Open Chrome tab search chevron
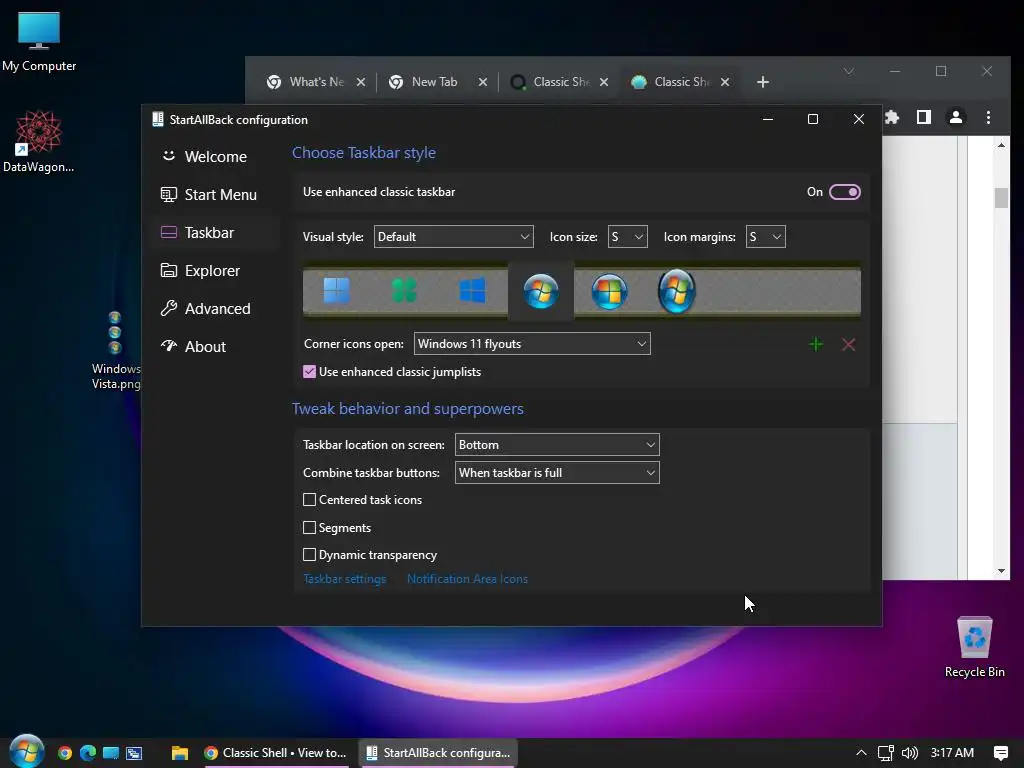This screenshot has width=1024, height=768. pyautogui.click(x=849, y=71)
